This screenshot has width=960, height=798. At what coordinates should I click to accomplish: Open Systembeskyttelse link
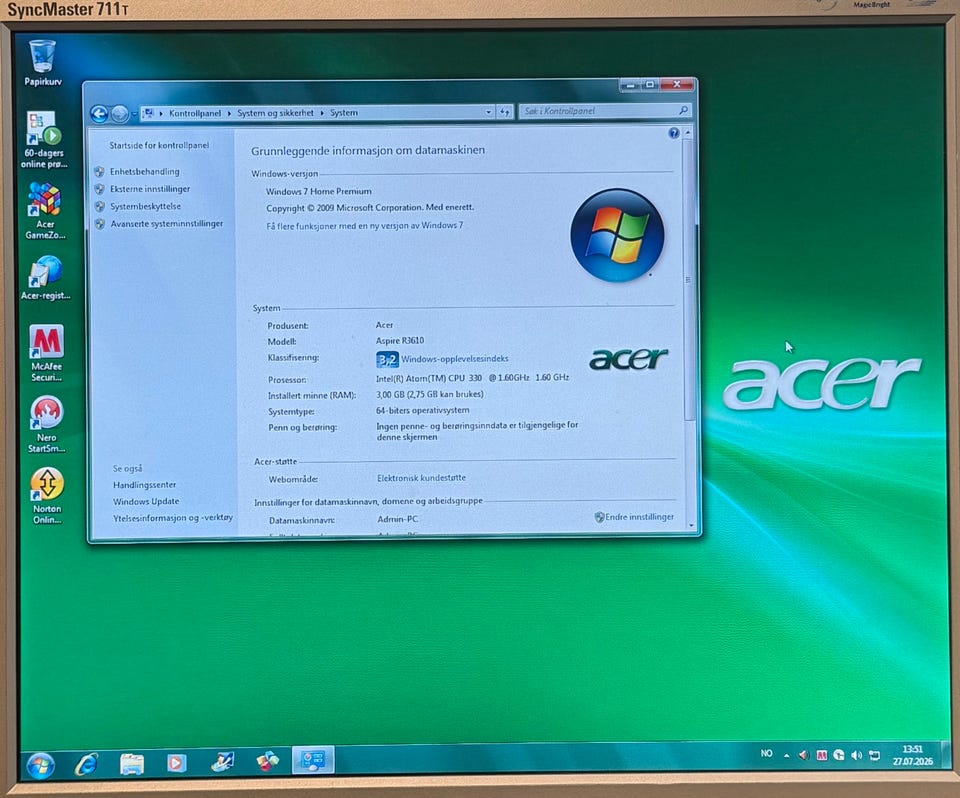(x=146, y=206)
